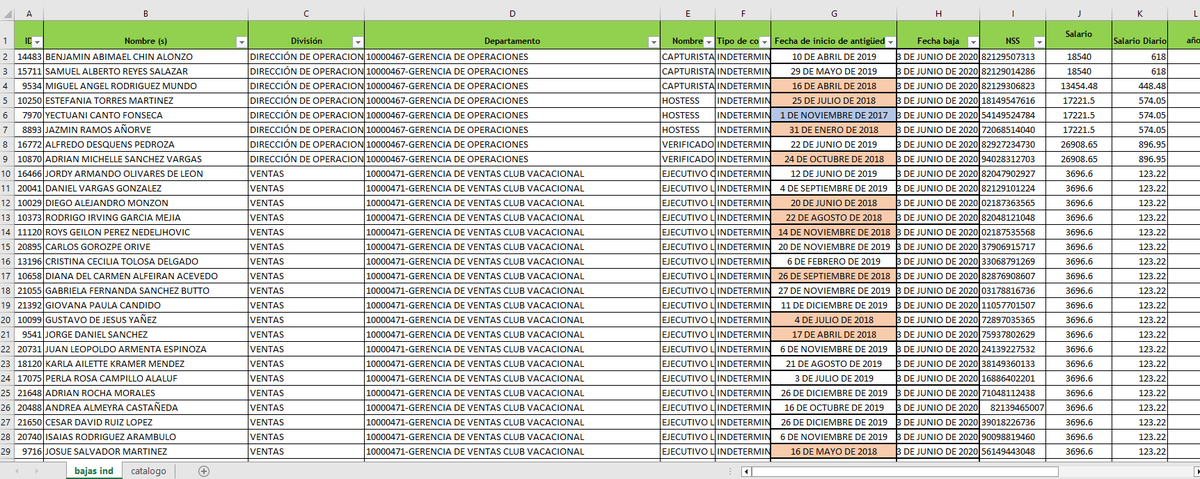
Task: Select cell DANIEL VARGAS GONZALEZ
Action: coord(146,189)
